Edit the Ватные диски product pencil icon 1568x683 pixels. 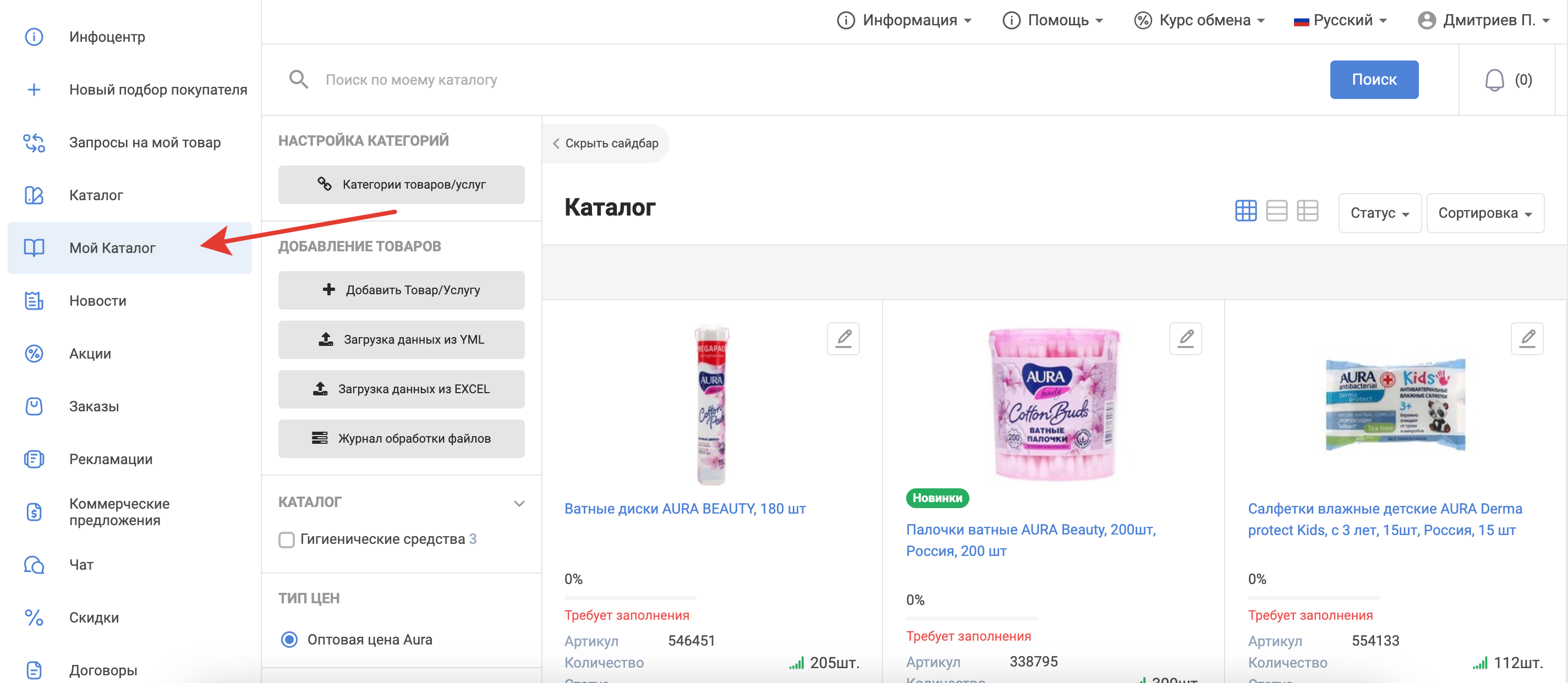tap(843, 338)
